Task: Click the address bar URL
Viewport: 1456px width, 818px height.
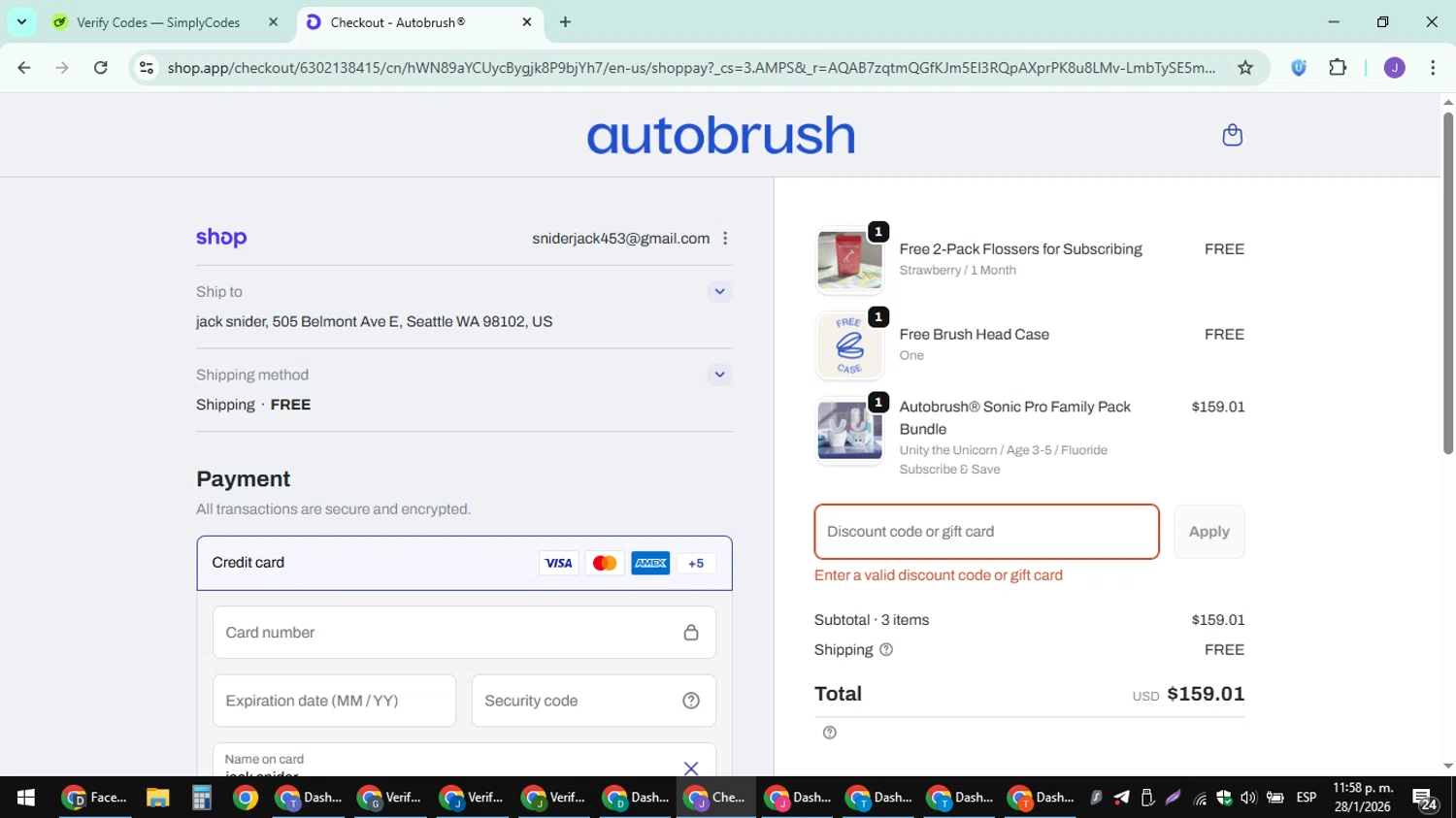Action: coord(690,67)
